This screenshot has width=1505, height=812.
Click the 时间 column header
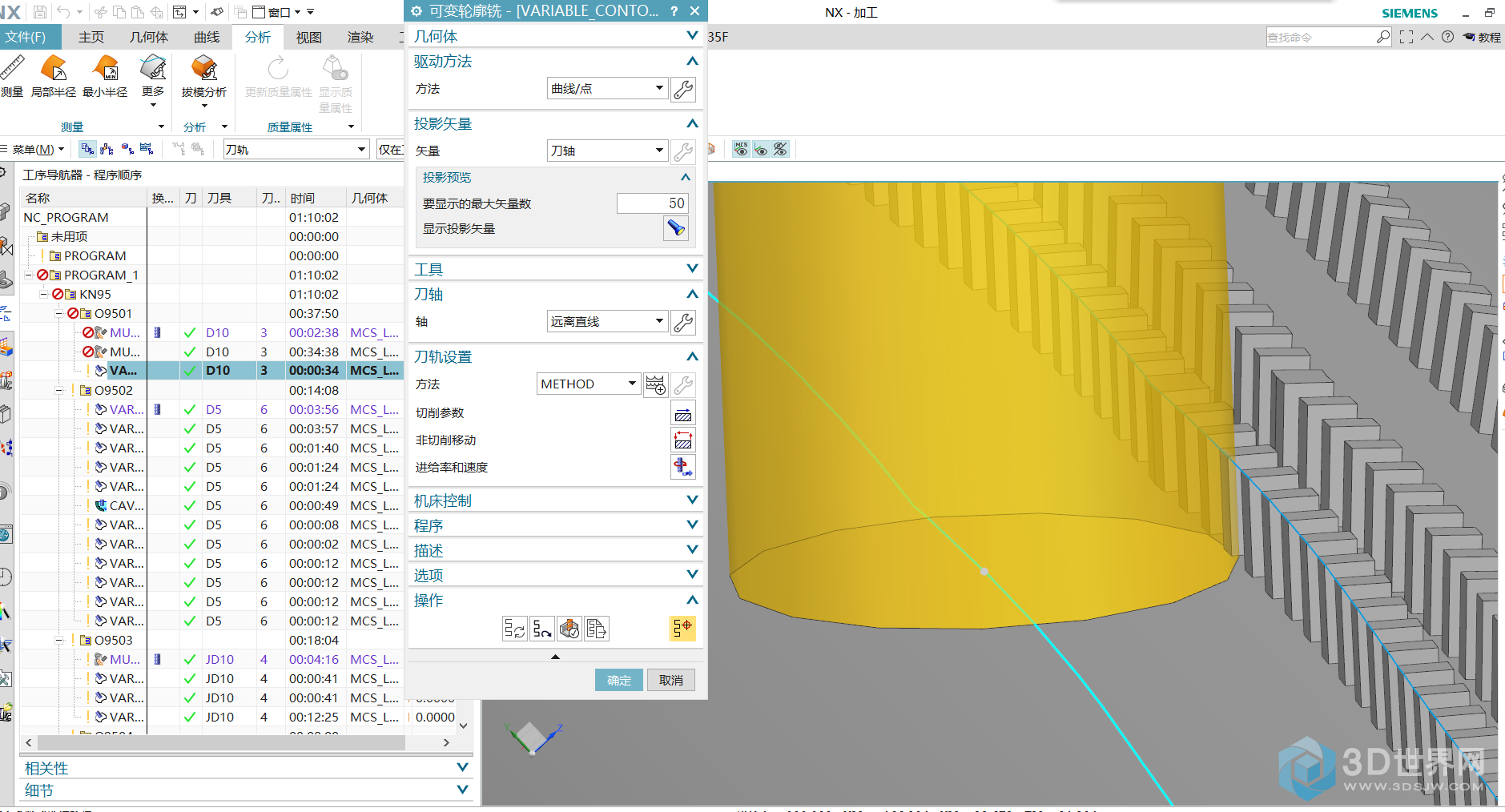click(x=316, y=198)
